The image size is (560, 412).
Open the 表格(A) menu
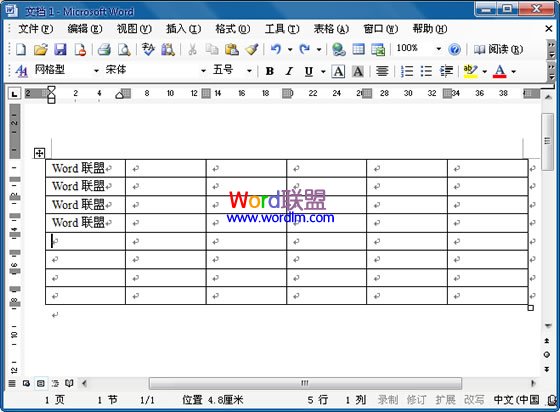click(331, 29)
